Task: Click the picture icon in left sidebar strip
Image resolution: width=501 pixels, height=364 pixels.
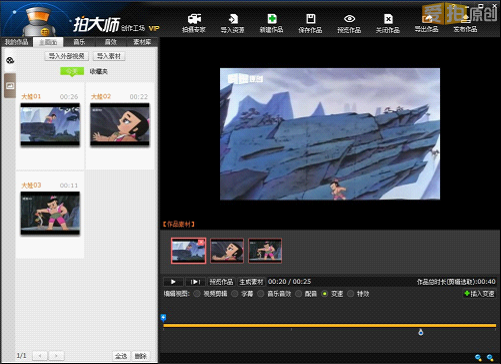Action: (x=10, y=86)
